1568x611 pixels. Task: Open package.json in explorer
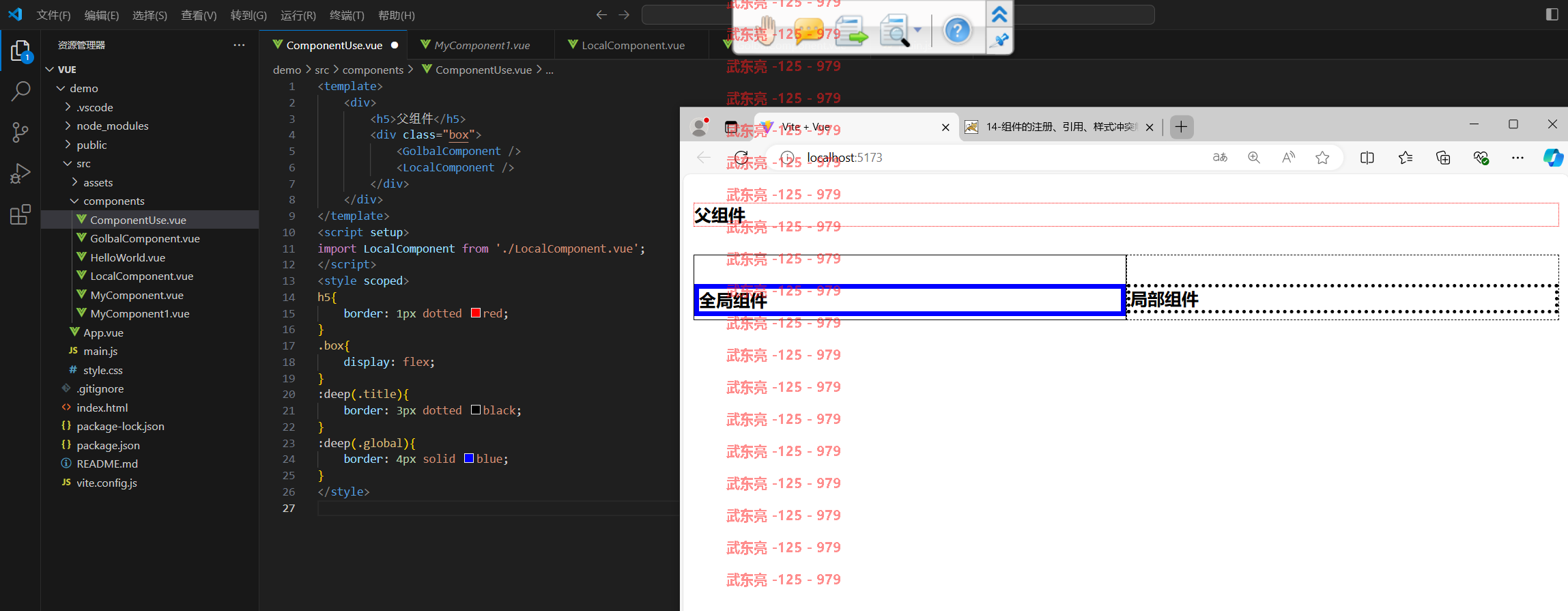tap(108, 445)
